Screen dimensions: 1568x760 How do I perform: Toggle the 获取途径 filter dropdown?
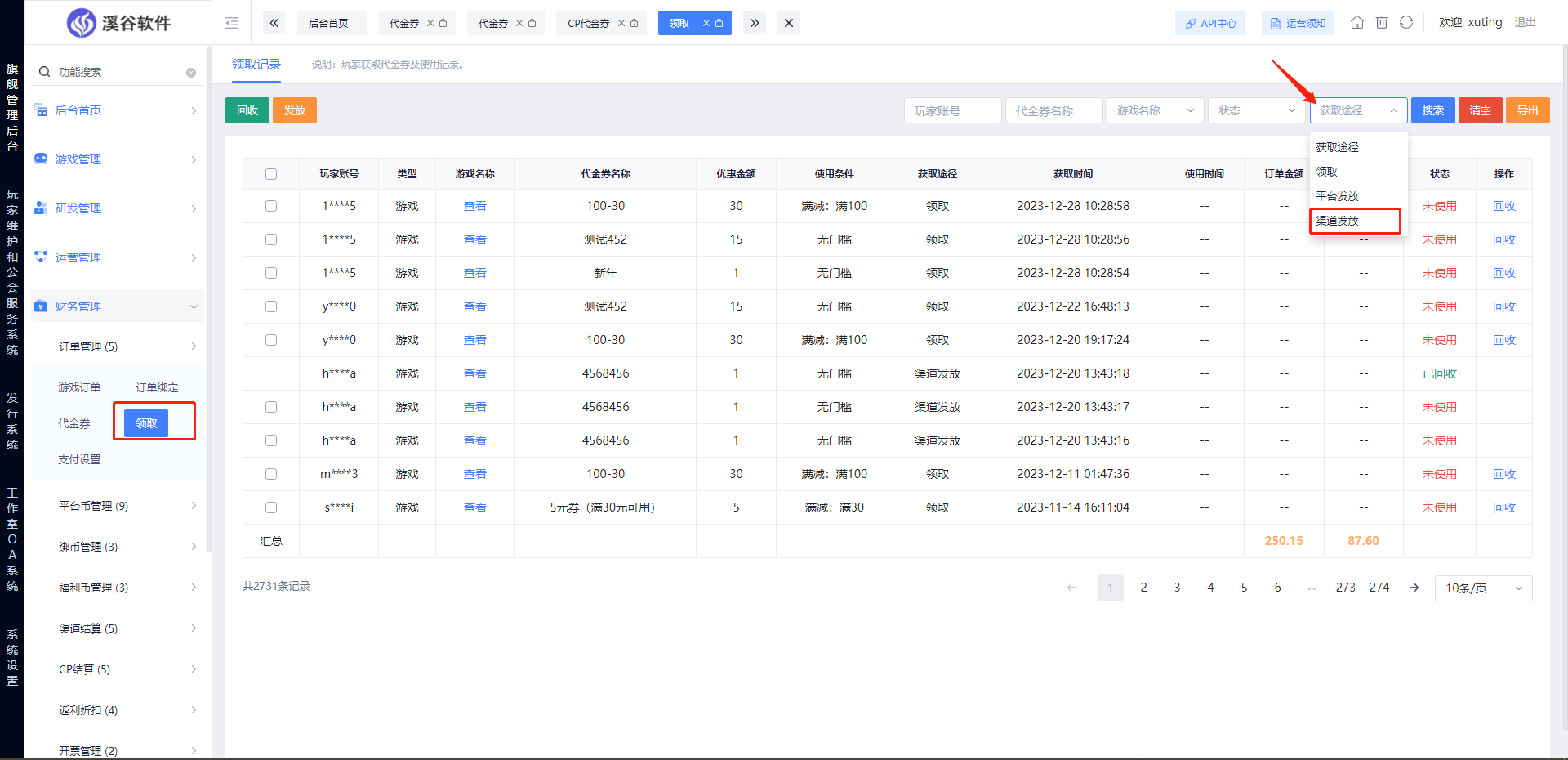1358,110
